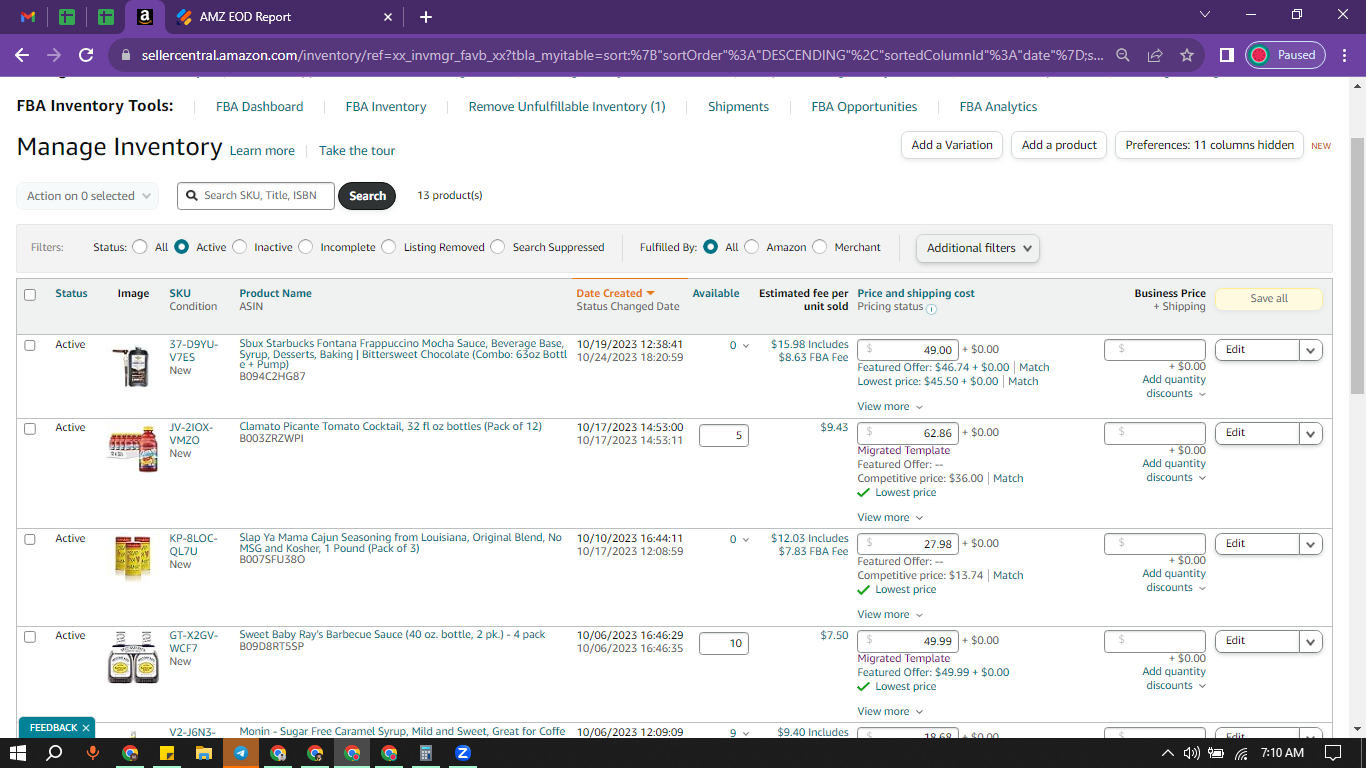Viewport: 1366px width, 768px height.
Task: Open a new browser tab
Action: coord(426,17)
